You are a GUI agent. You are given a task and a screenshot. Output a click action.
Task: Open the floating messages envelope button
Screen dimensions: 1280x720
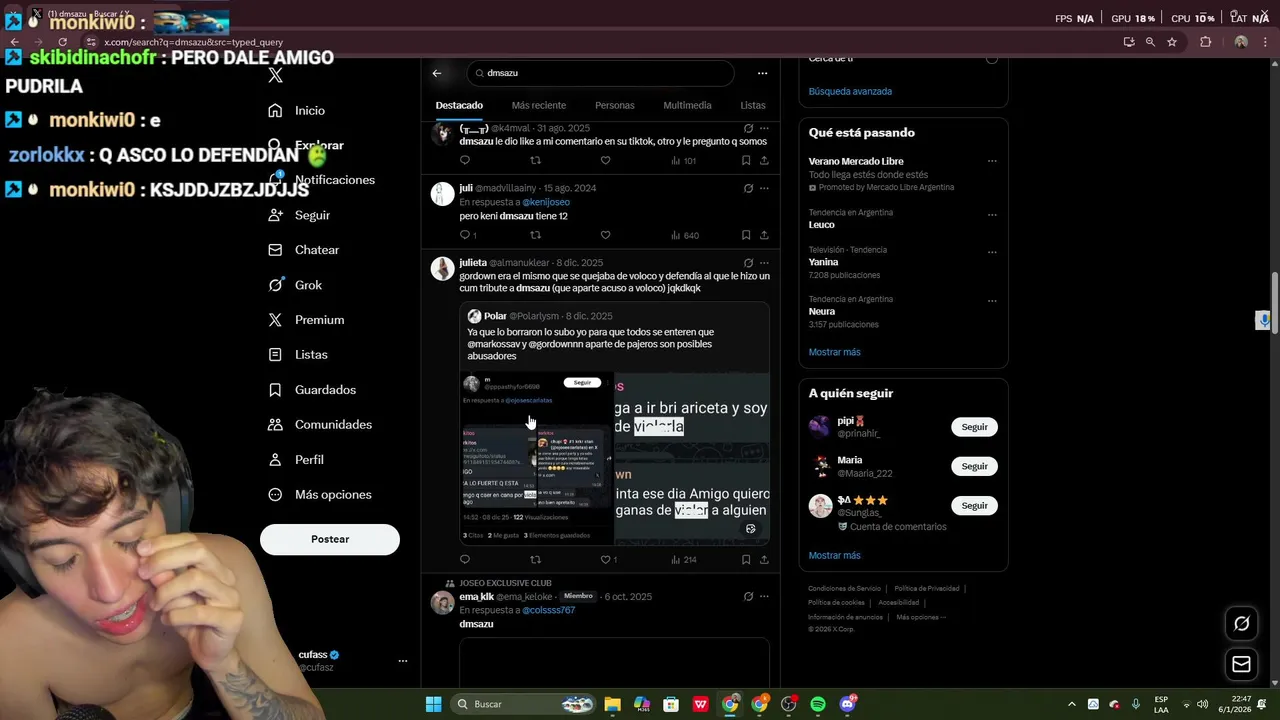tap(1241, 664)
